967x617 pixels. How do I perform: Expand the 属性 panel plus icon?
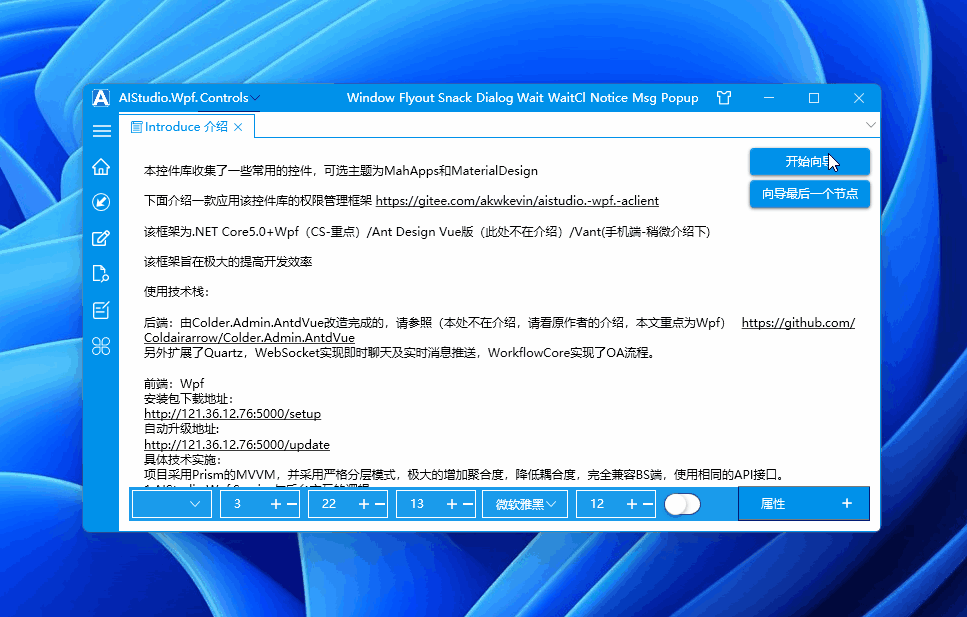point(847,503)
